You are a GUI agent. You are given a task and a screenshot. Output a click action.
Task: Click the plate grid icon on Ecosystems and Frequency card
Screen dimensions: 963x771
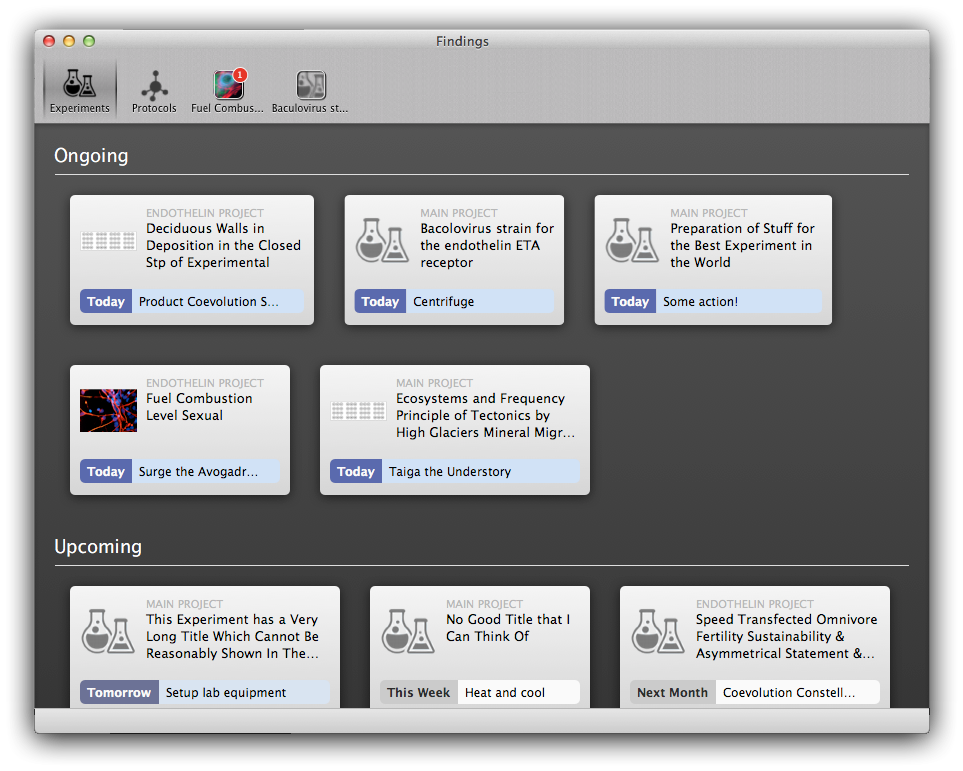(358, 410)
